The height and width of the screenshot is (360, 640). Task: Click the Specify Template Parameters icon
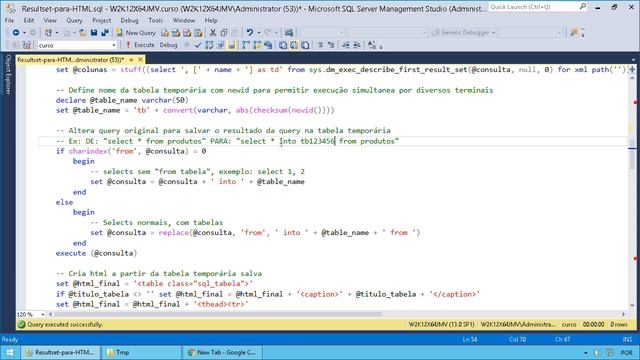tap(372, 45)
